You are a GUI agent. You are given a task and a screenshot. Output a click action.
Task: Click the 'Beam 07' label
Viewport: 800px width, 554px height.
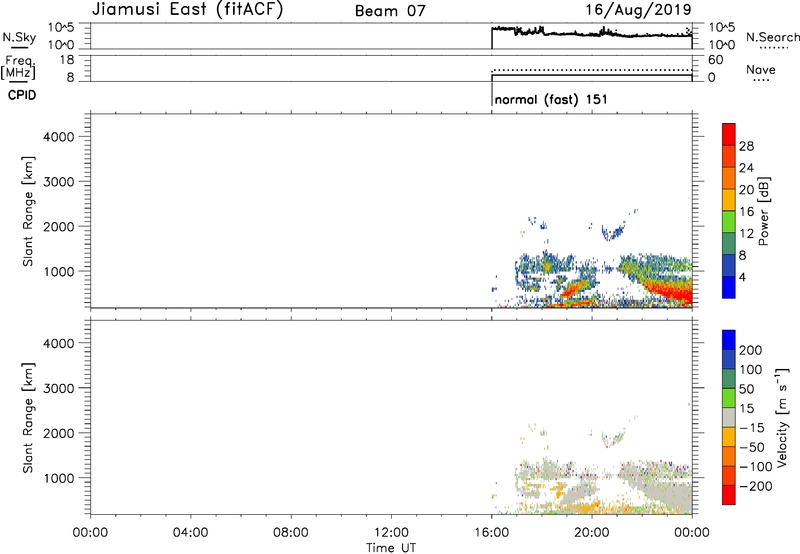coord(390,11)
